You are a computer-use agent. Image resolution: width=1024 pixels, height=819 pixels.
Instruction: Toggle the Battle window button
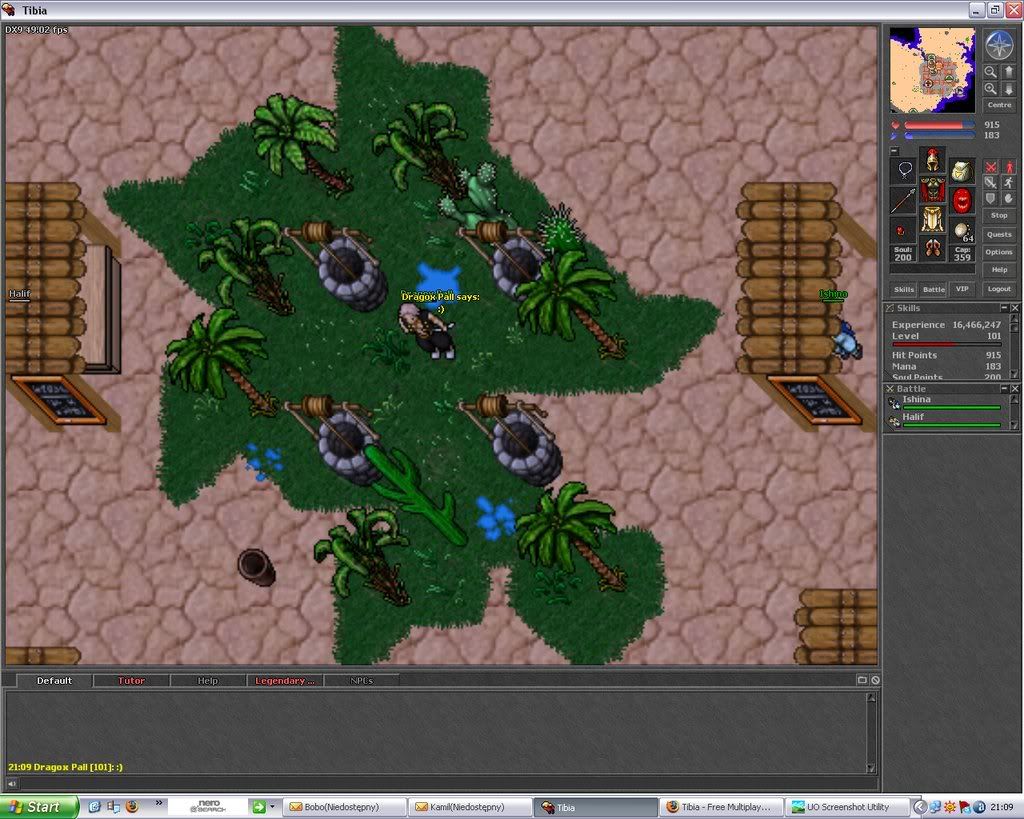[933, 289]
